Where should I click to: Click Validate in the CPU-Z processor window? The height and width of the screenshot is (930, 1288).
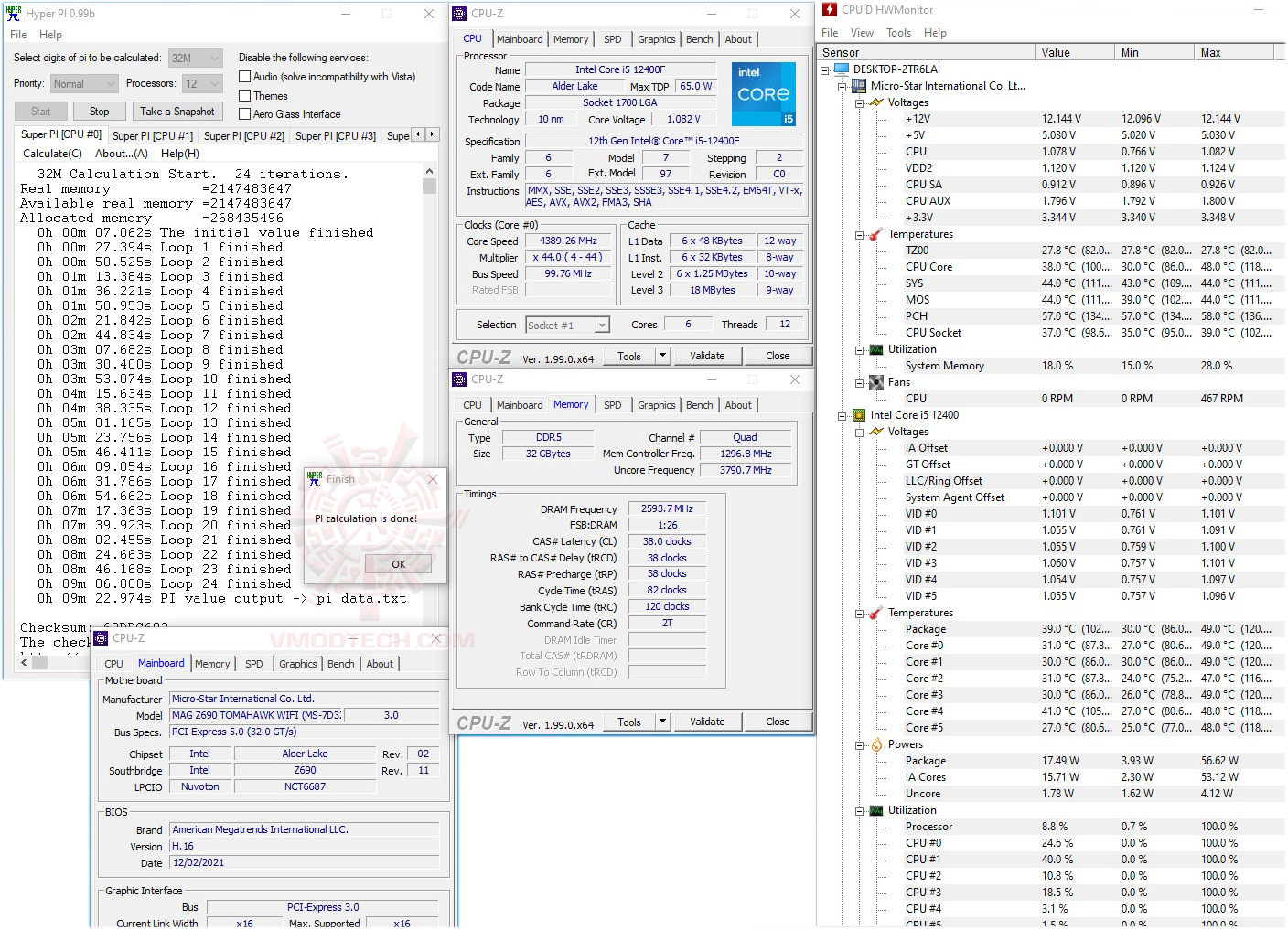point(707,356)
